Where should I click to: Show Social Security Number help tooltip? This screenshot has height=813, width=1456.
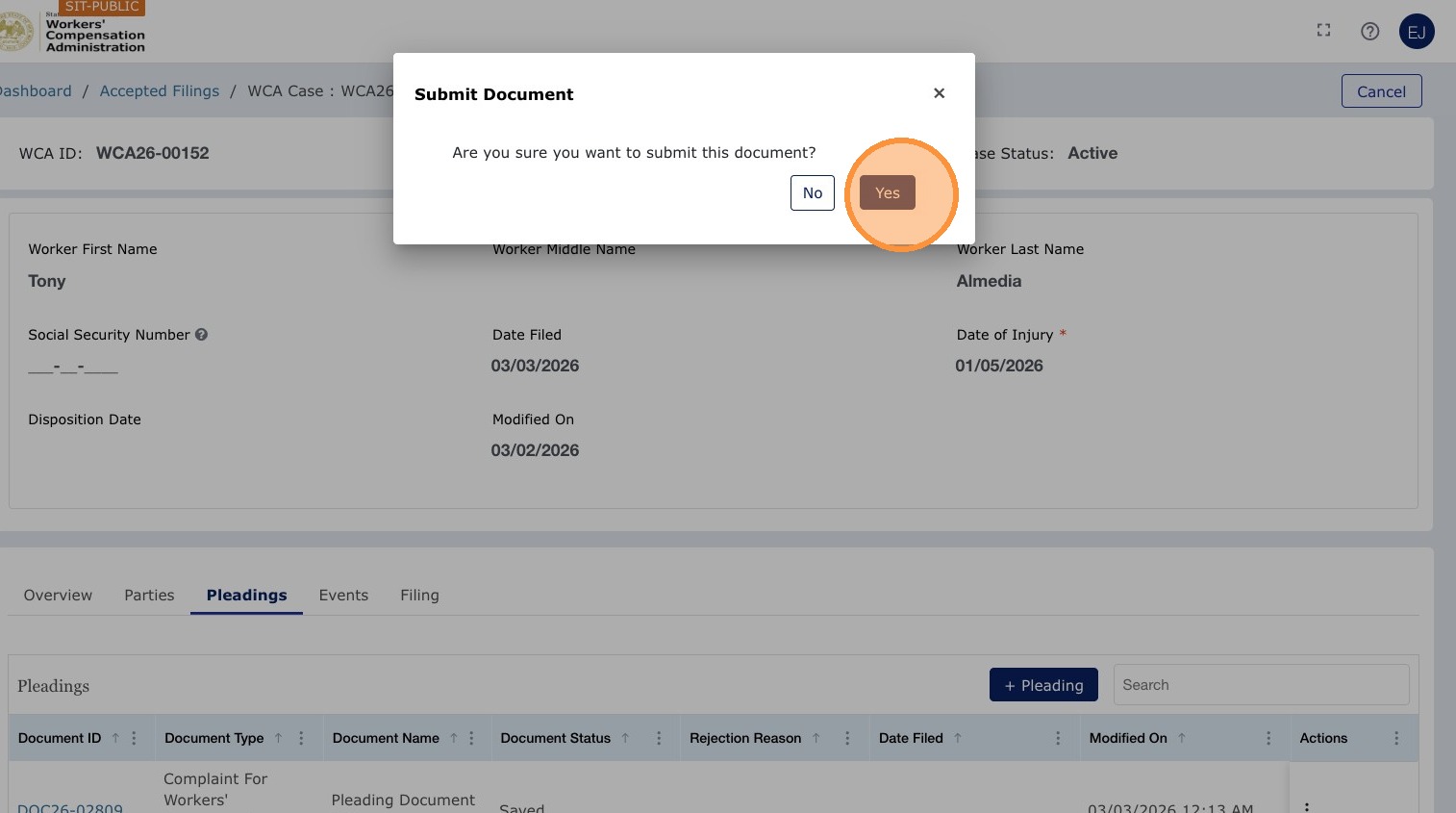pyautogui.click(x=201, y=335)
